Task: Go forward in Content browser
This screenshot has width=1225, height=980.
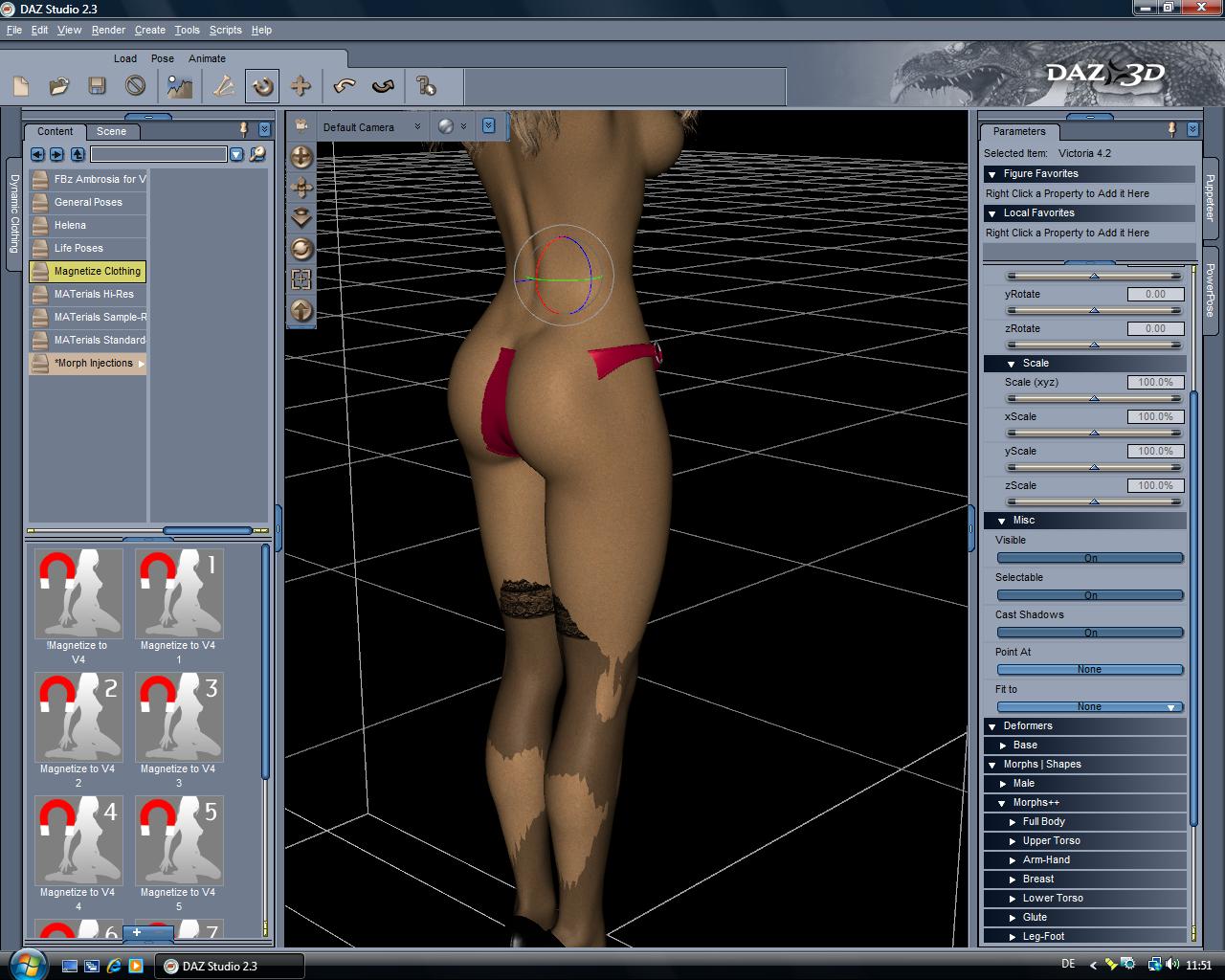Action: click(57, 154)
